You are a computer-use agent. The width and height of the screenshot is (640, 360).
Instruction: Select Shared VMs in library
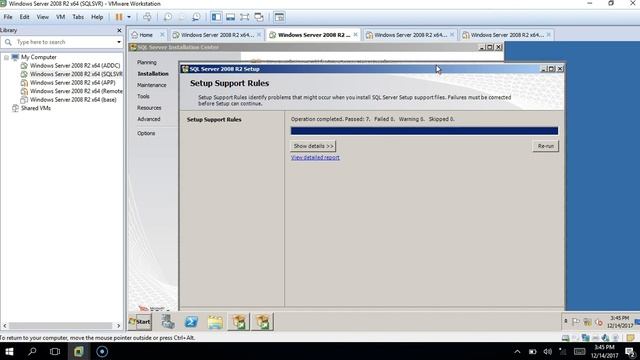click(x=36, y=109)
